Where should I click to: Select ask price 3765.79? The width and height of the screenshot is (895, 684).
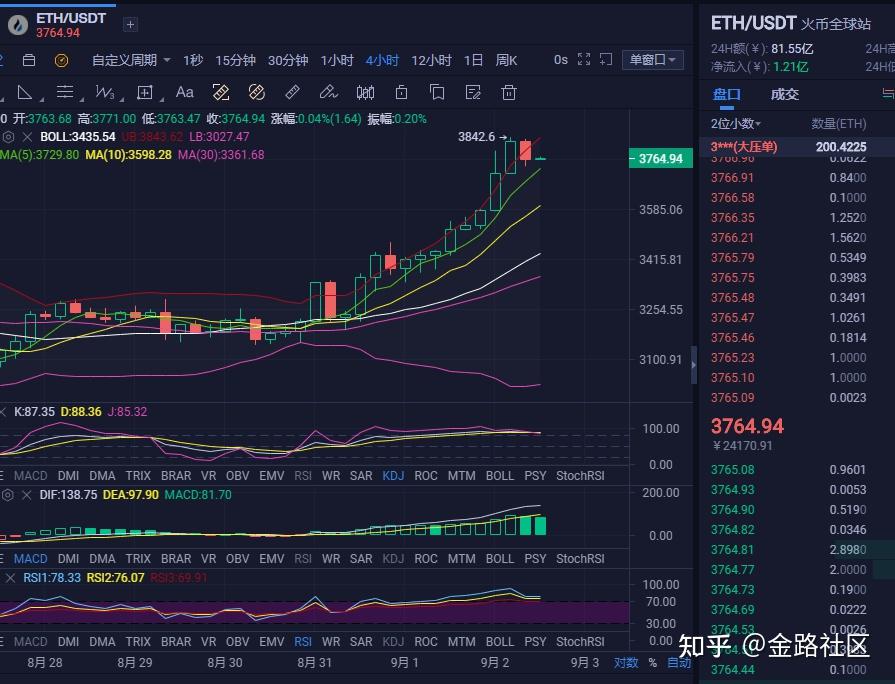coord(732,257)
